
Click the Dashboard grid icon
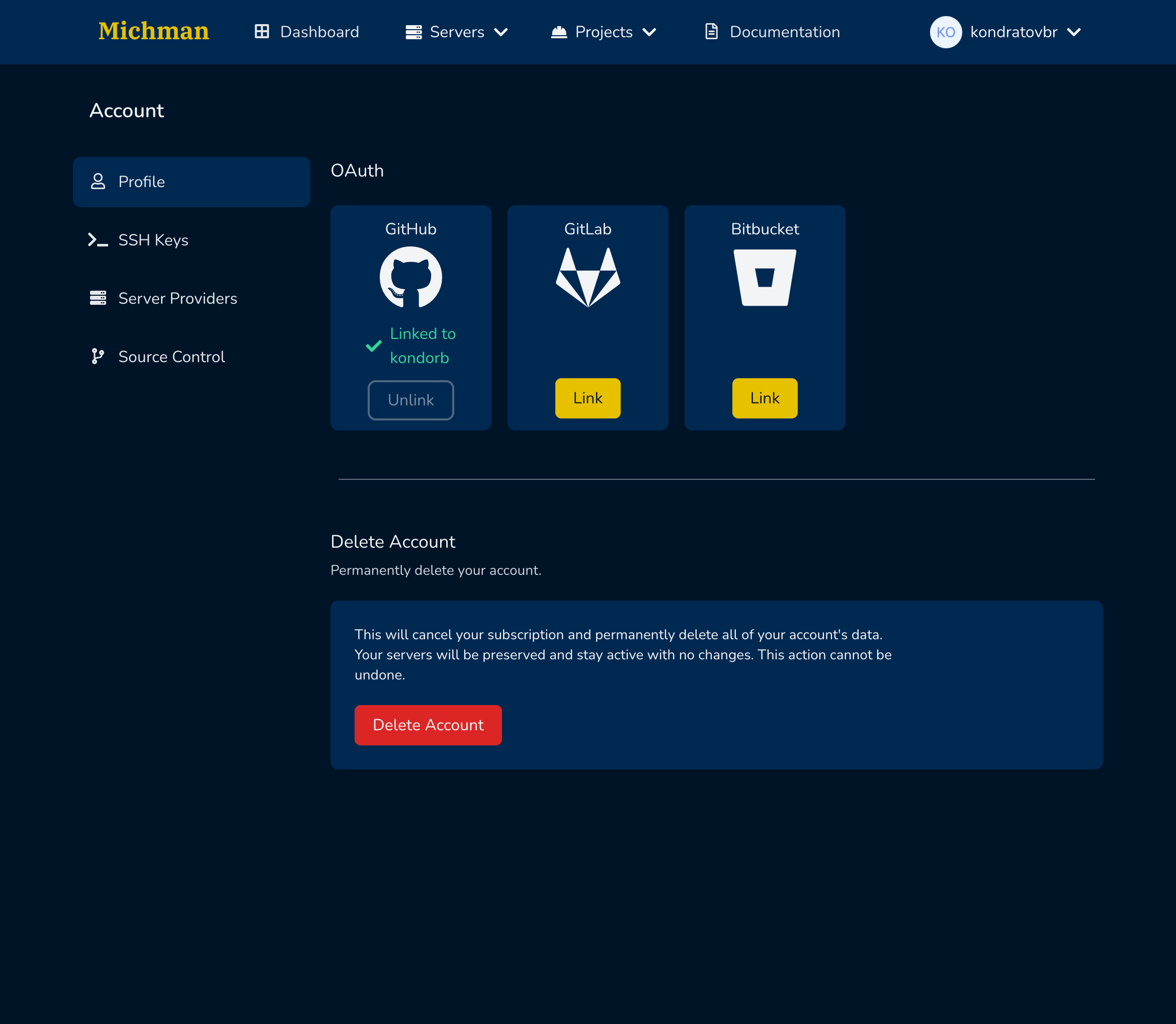(x=262, y=32)
